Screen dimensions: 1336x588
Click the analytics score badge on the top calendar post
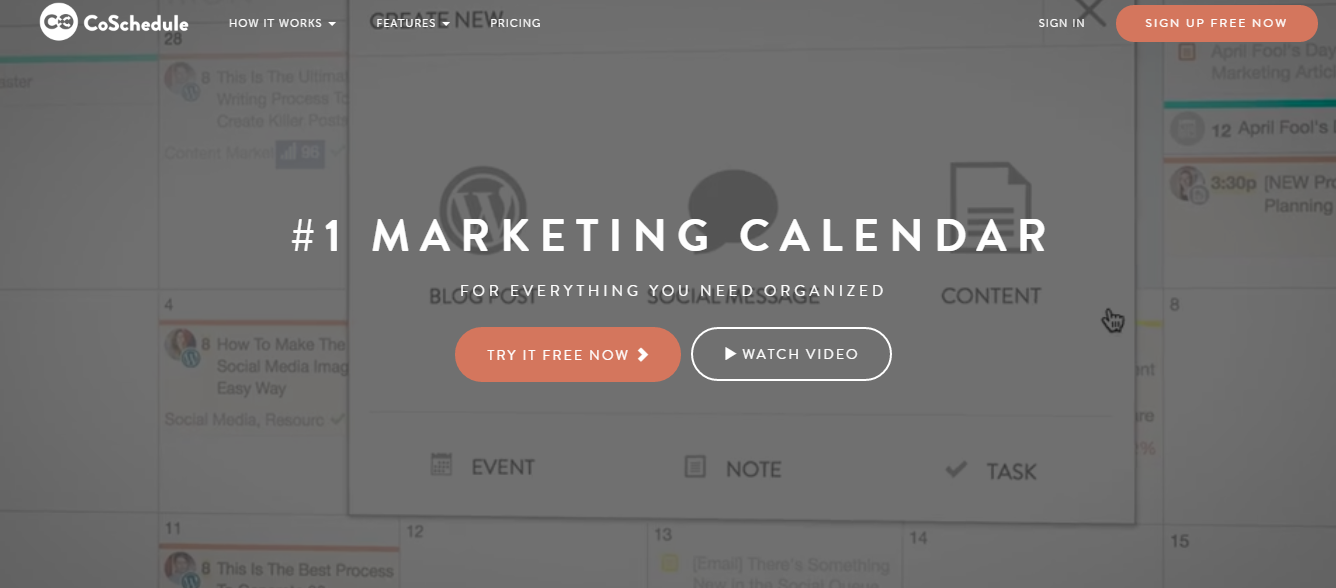point(298,153)
